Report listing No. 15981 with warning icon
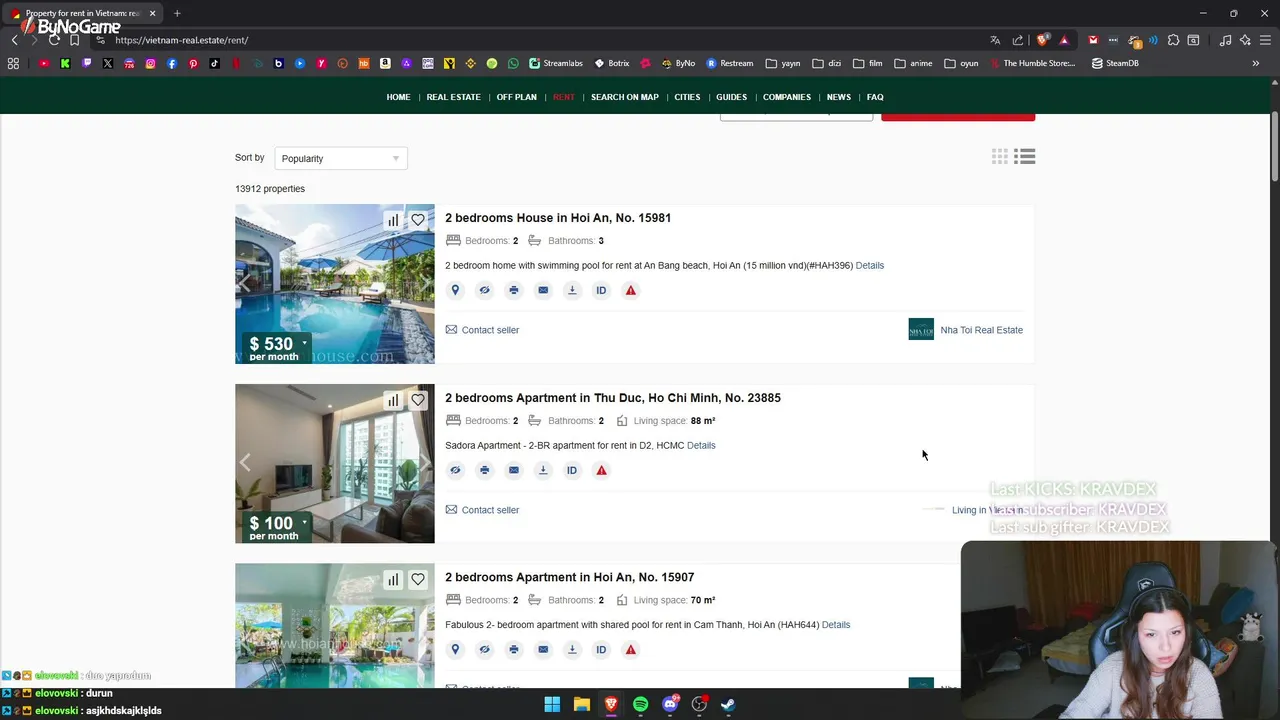1280x720 pixels. coord(630,290)
